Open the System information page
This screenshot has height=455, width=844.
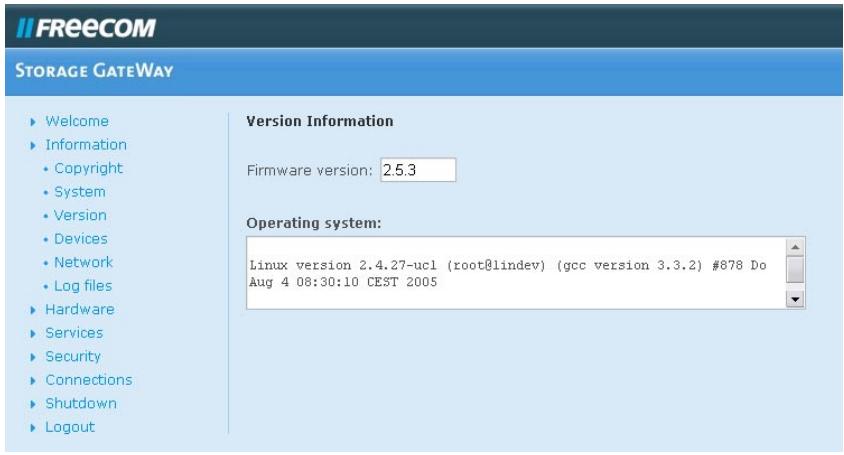pos(80,192)
